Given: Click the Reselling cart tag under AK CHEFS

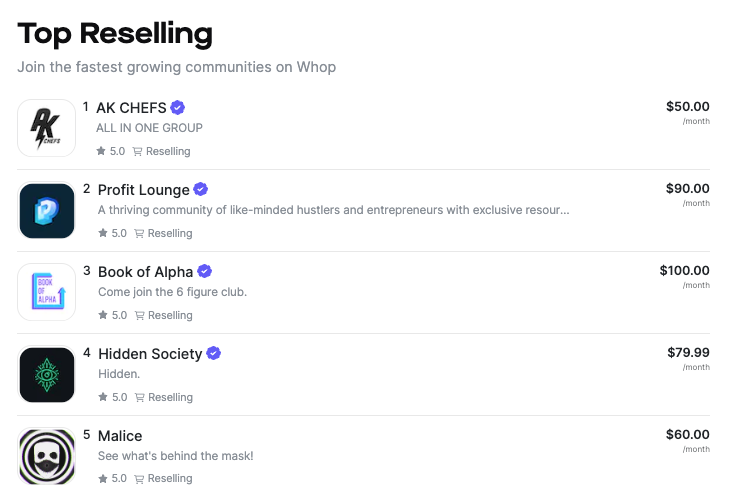Looking at the screenshot, I should 162,151.
